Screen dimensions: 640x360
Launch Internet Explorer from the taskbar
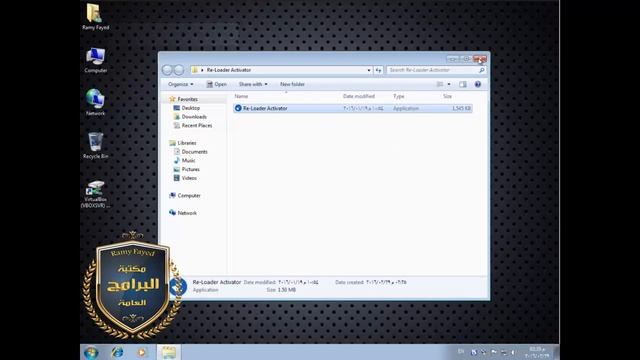[x=118, y=352]
